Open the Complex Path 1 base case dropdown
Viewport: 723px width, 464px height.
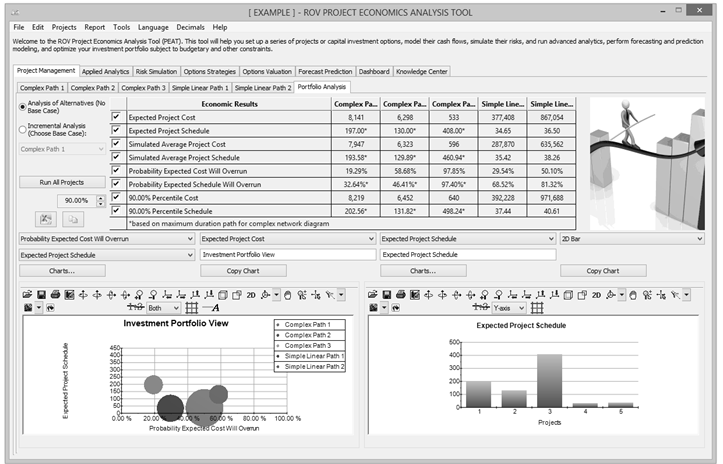tap(62, 149)
